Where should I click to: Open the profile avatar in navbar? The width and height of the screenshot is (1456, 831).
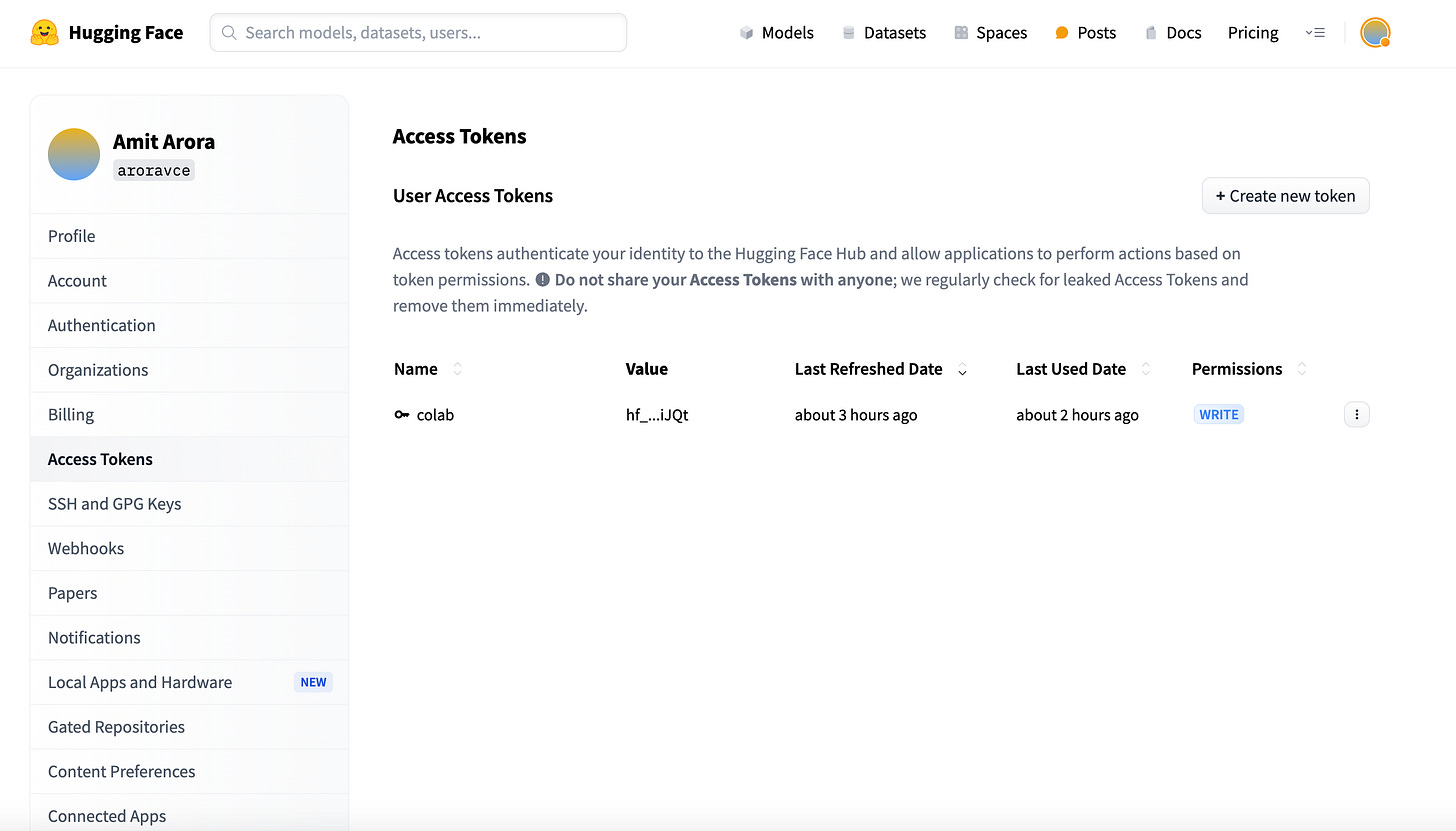1375,33
